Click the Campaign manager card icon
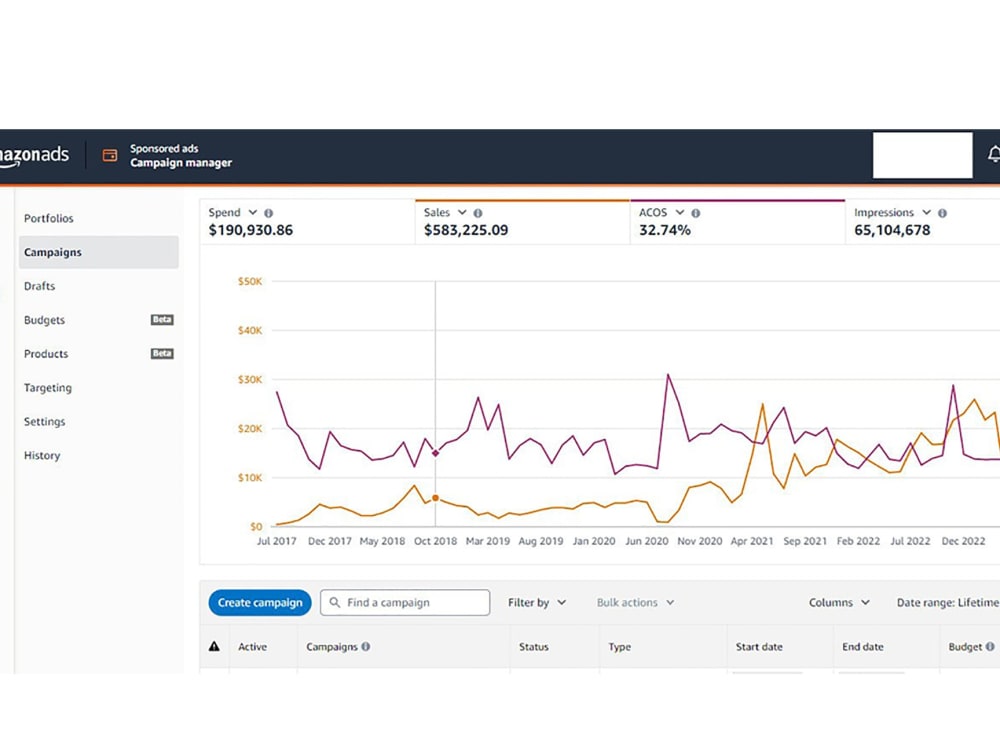 [110, 155]
